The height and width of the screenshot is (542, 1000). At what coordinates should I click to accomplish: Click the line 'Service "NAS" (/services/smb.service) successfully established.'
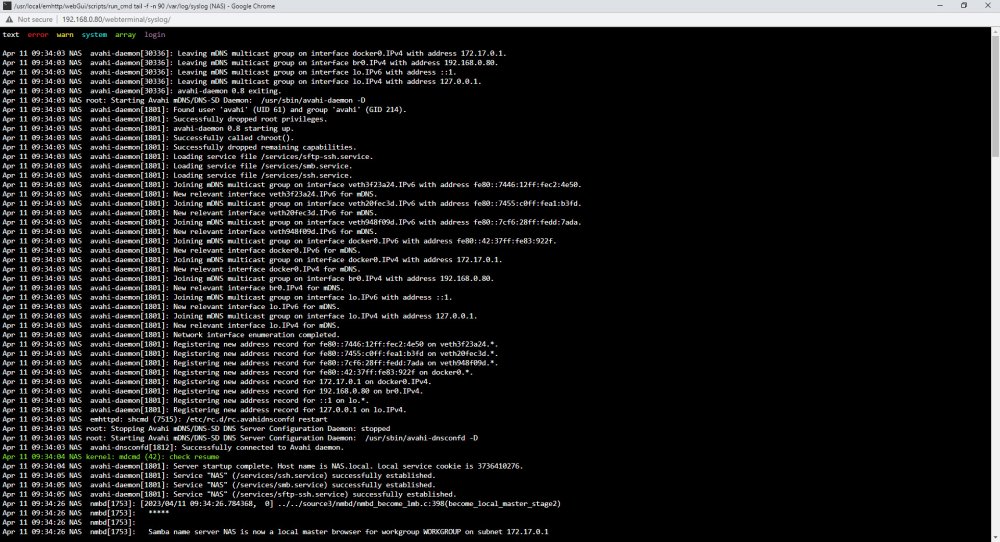pos(219,485)
